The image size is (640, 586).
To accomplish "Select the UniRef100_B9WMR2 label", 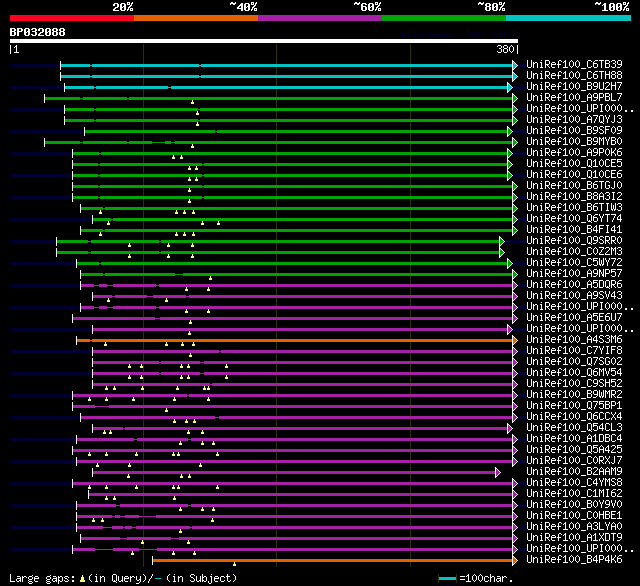I will 574,395.
